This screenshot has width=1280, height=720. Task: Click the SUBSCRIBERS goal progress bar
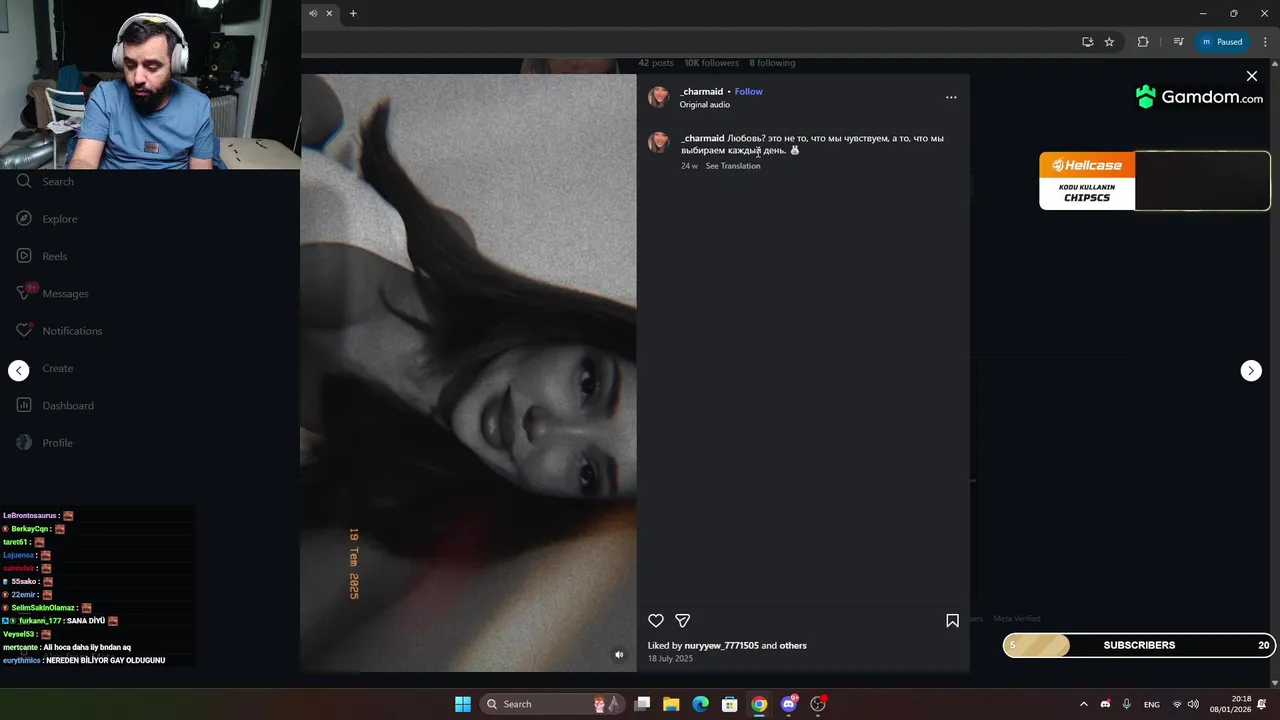click(1139, 645)
